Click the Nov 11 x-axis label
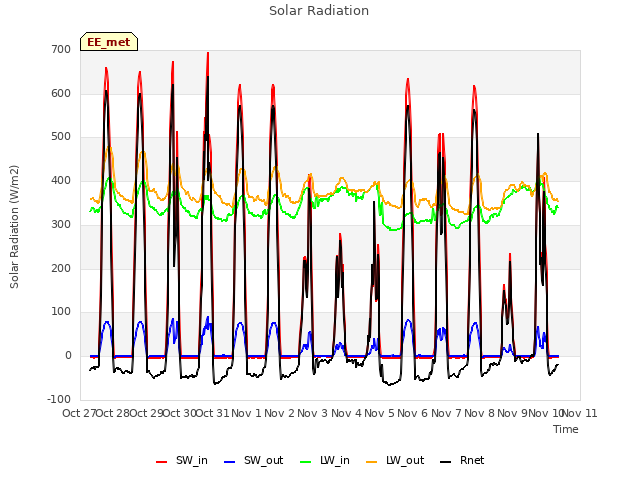The height and width of the screenshot is (480, 640). pyautogui.click(x=580, y=413)
